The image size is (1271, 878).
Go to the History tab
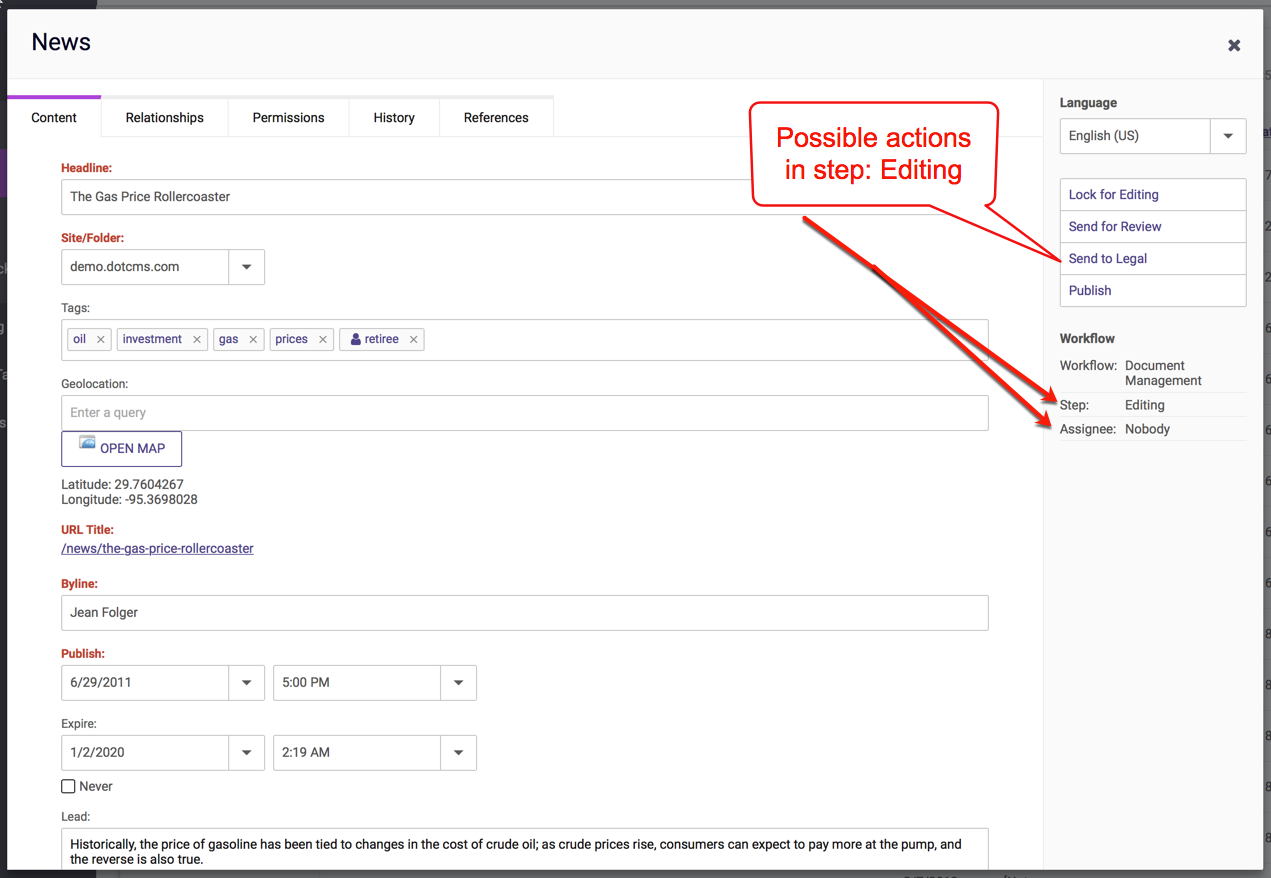(394, 118)
